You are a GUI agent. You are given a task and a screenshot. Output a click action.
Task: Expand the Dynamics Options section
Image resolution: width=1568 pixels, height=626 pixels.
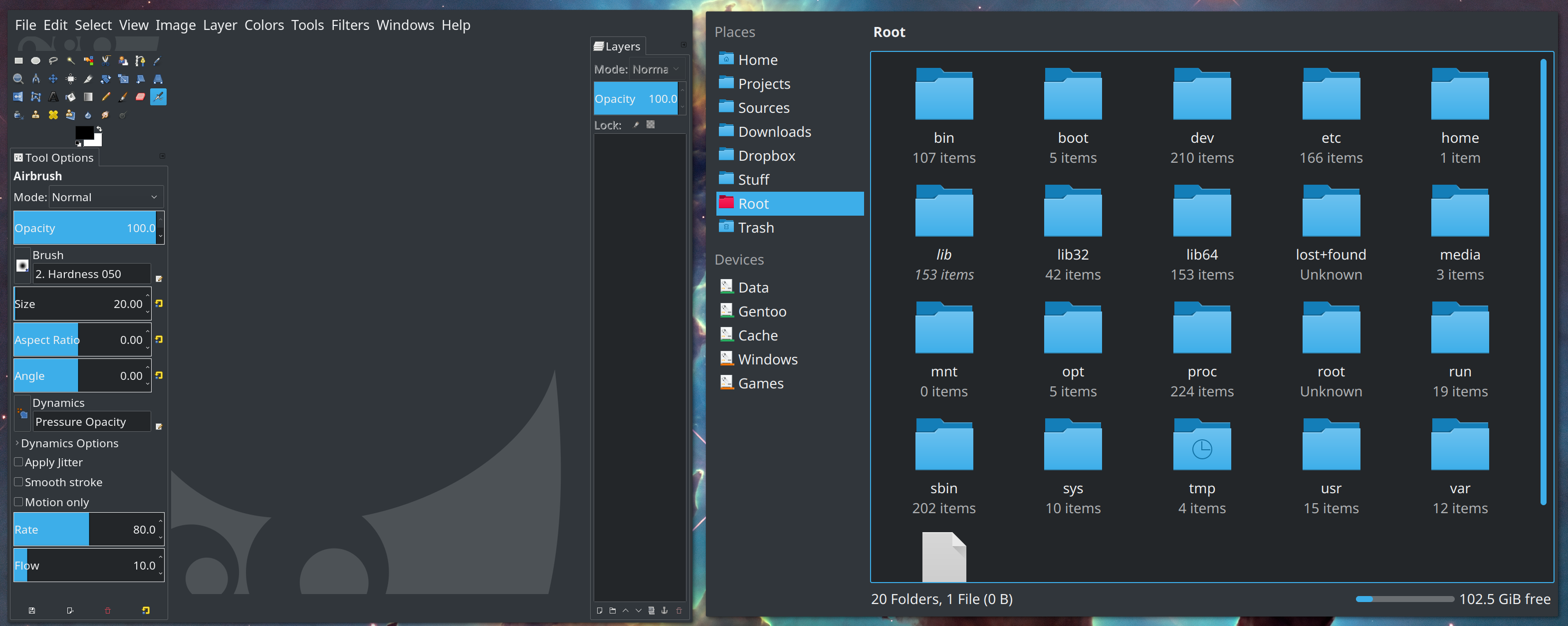(x=17, y=443)
